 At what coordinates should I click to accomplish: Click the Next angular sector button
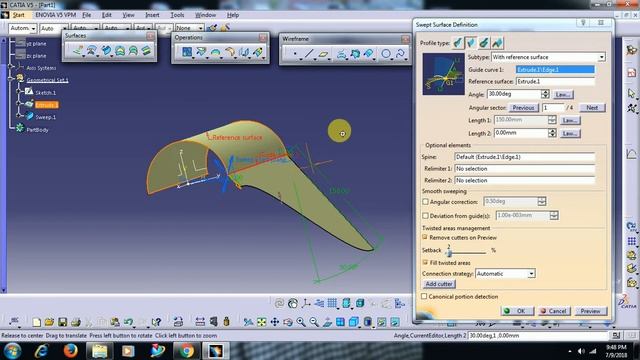coord(592,108)
